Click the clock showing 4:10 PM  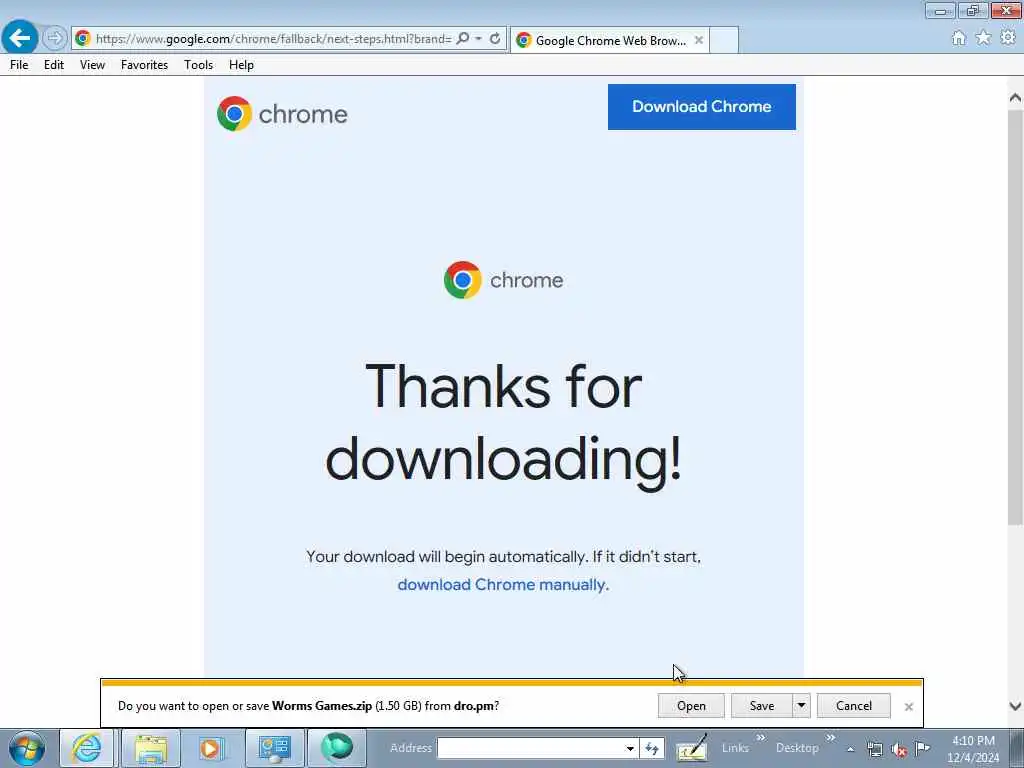973,749
